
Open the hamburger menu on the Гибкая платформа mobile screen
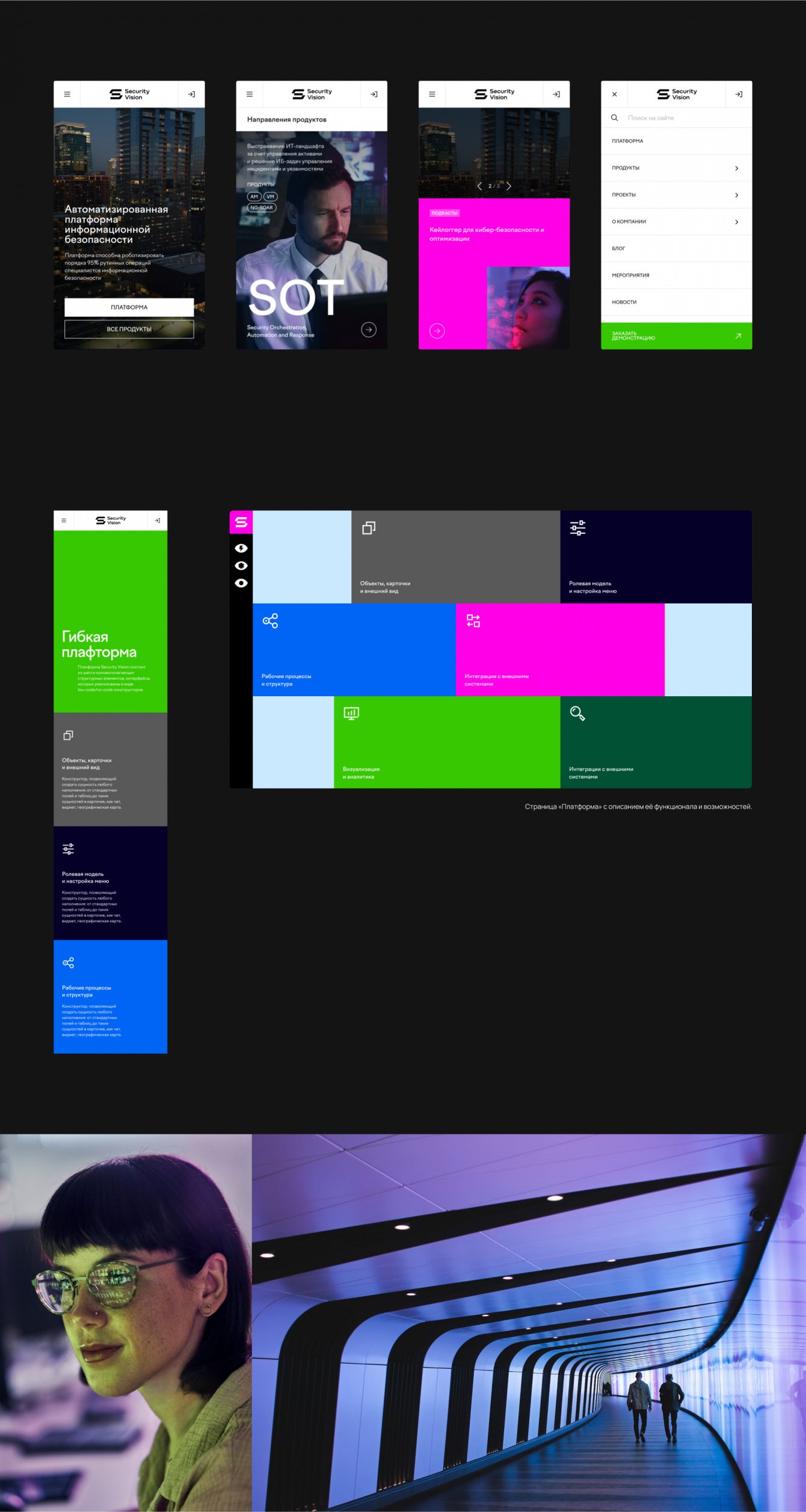64,521
